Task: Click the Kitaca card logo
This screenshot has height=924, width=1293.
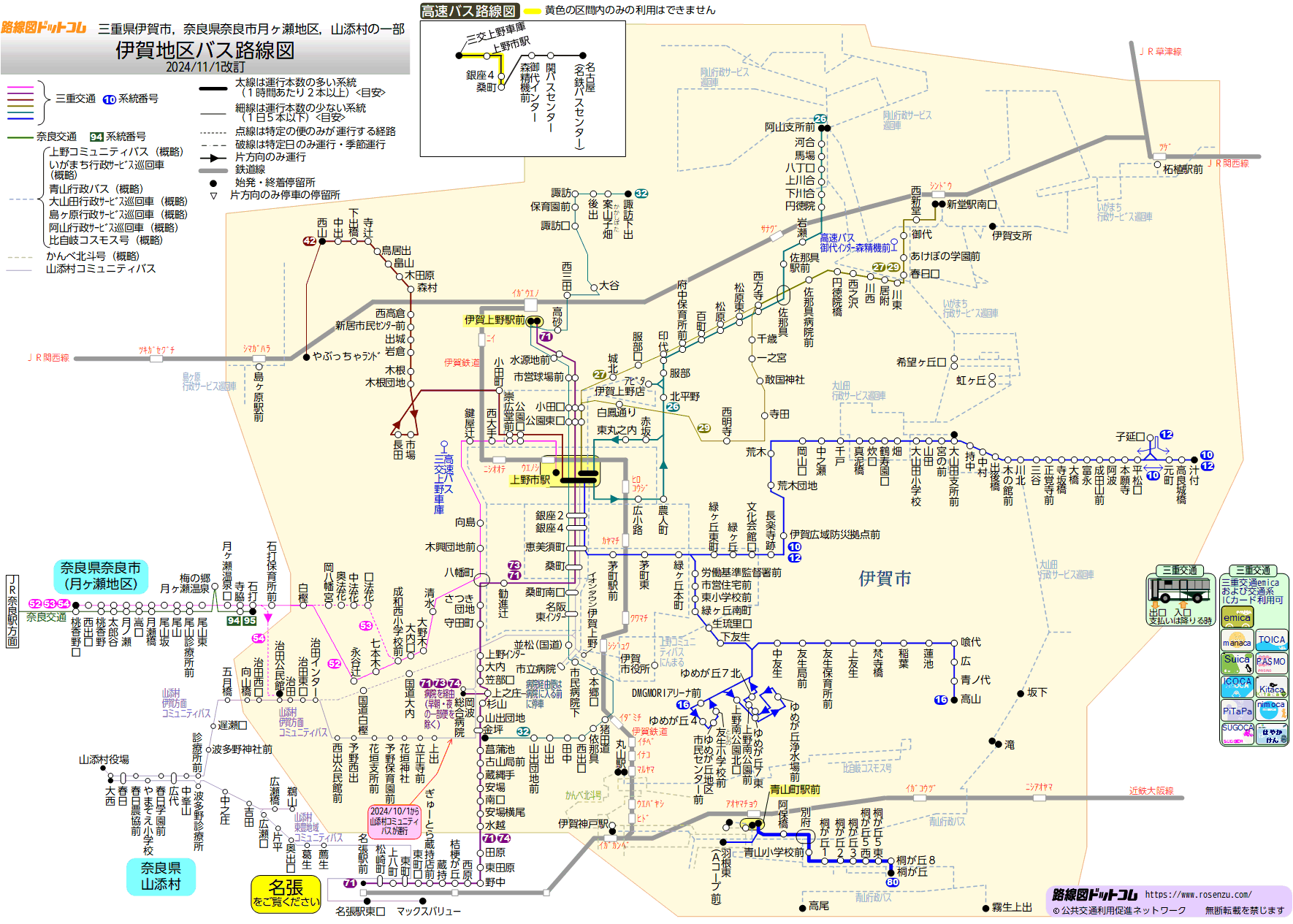Action: [x=1271, y=686]
